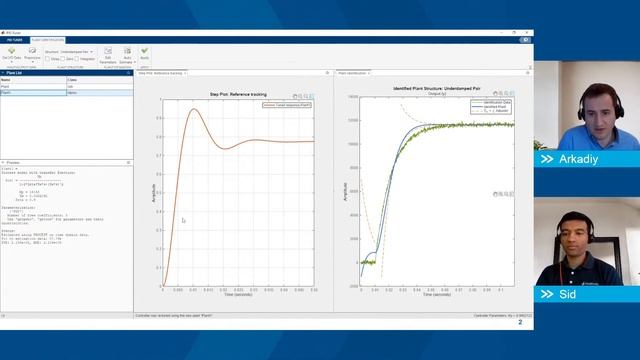Click the Step Plot: Reference tracking chart title
The height and width of the screenshot is (360, 640).
coord(238,94)
